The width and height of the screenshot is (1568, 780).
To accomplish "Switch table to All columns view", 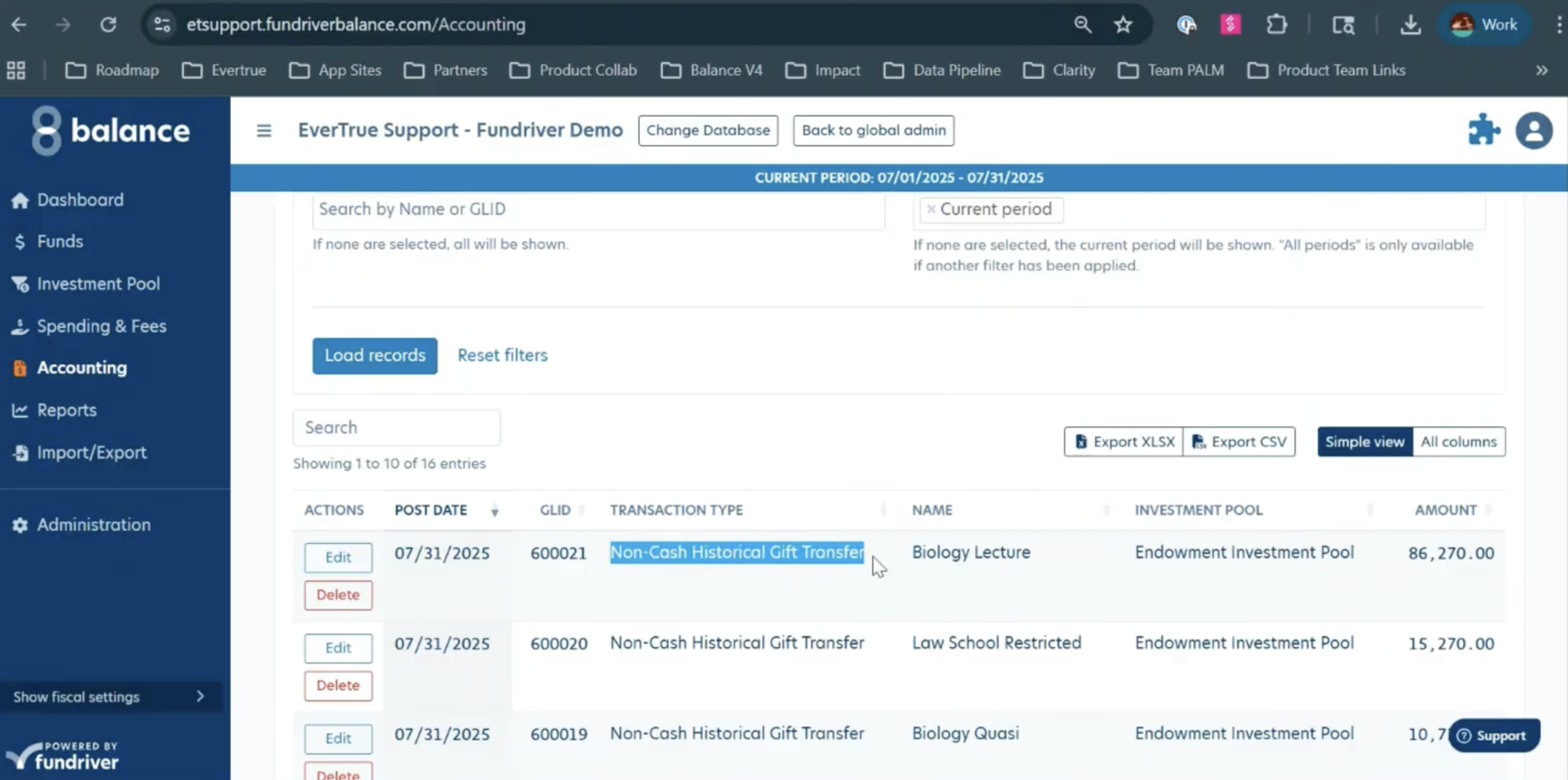I will 1458,442.
